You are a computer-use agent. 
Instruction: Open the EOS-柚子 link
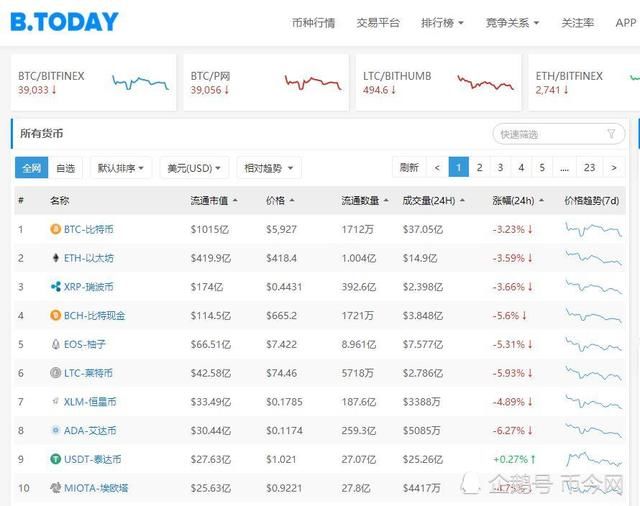point(84,344)
